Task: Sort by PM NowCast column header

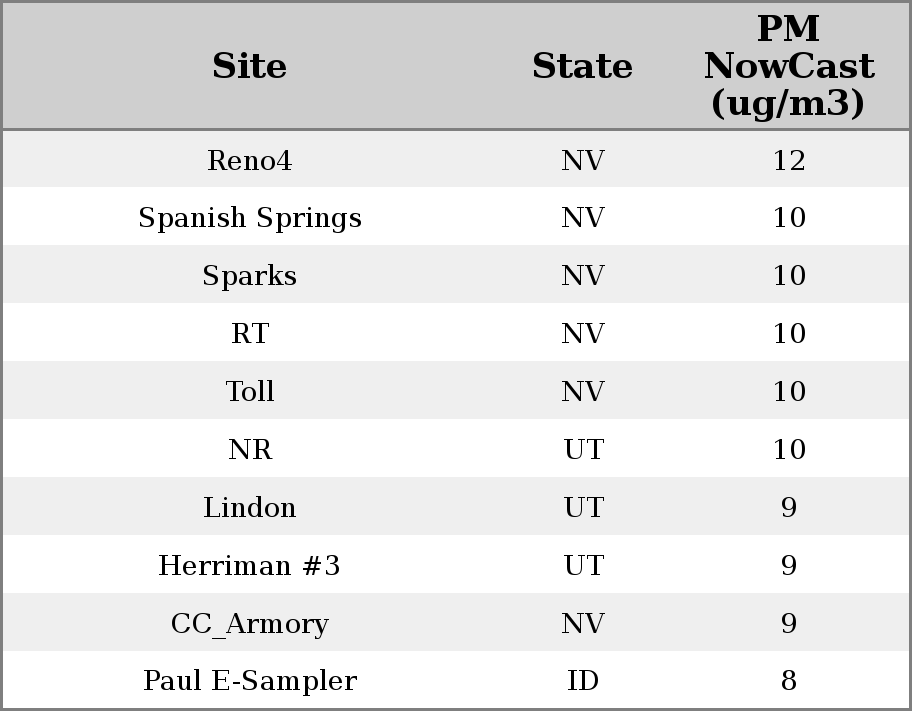Action: pos(788,66)
